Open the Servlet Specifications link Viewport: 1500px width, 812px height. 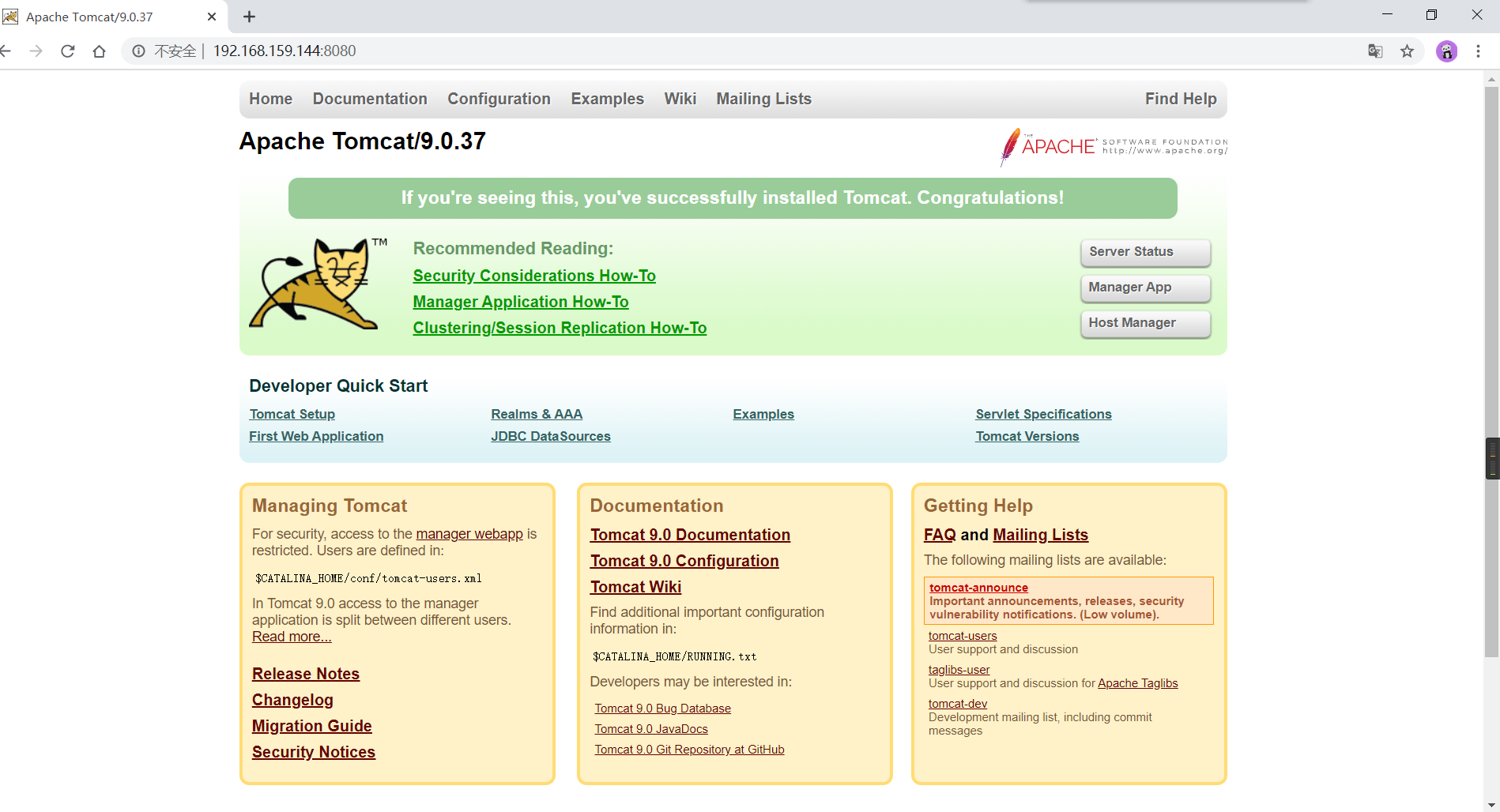[x=1043, y=414]
